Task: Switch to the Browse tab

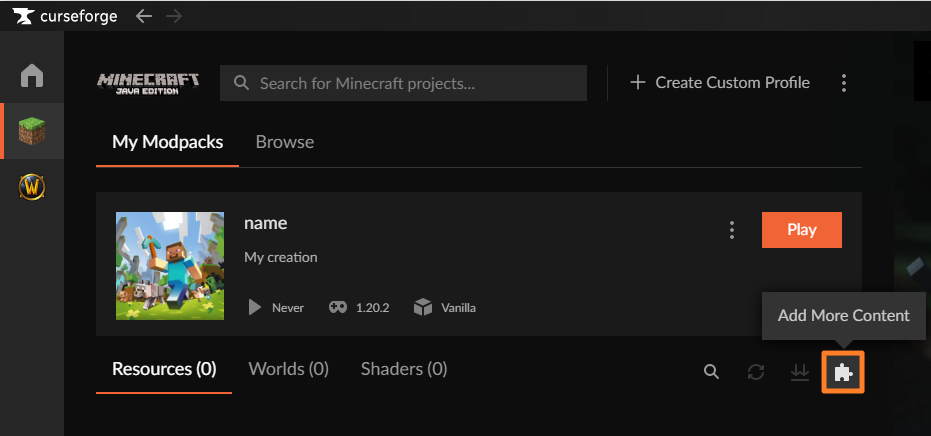Action: (284, 142)
